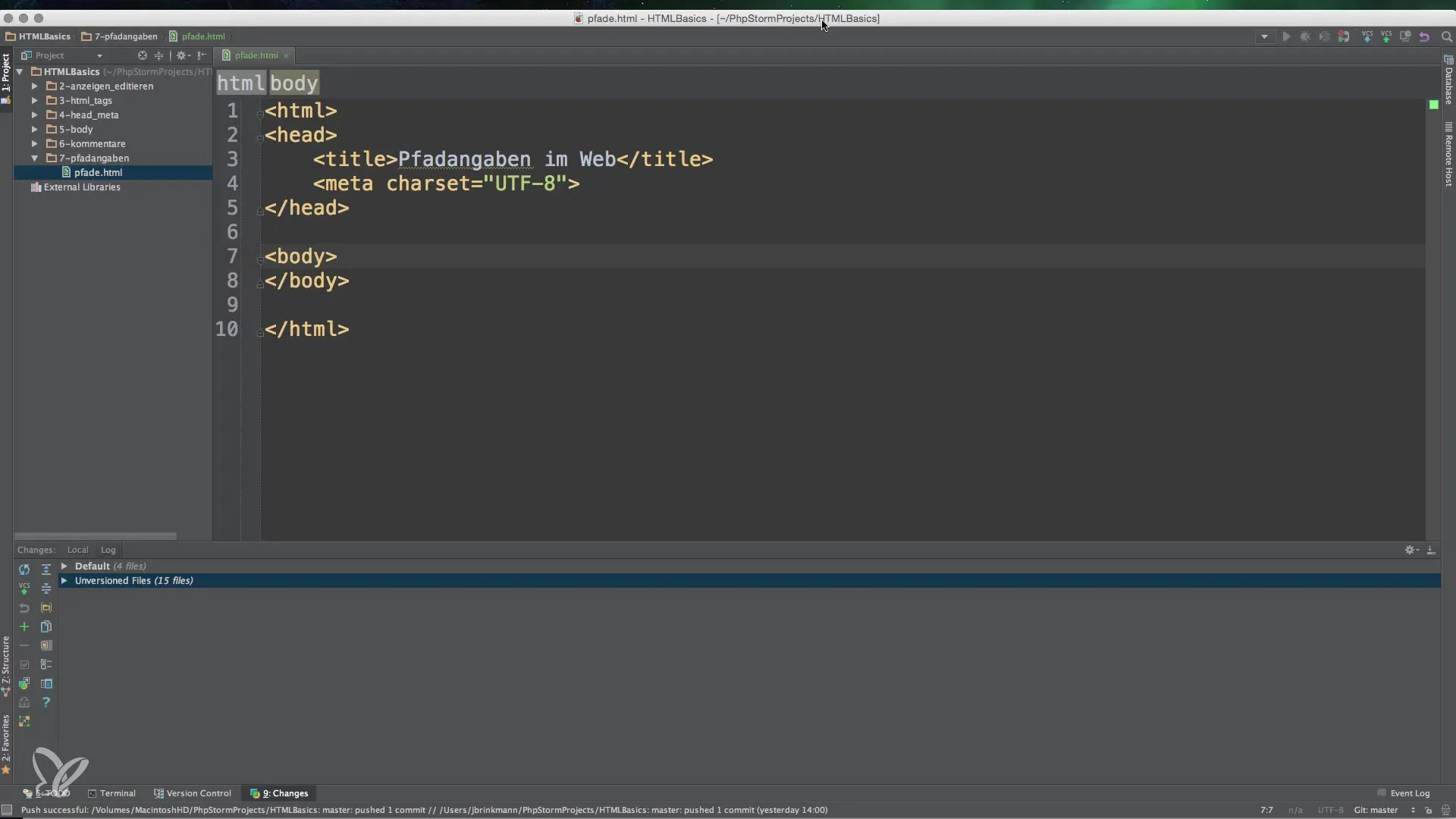Image resolution: width=1456 pixels, height=819 pixels.
Task: Switch to Log tab in Changes
Action: (108, 550)
